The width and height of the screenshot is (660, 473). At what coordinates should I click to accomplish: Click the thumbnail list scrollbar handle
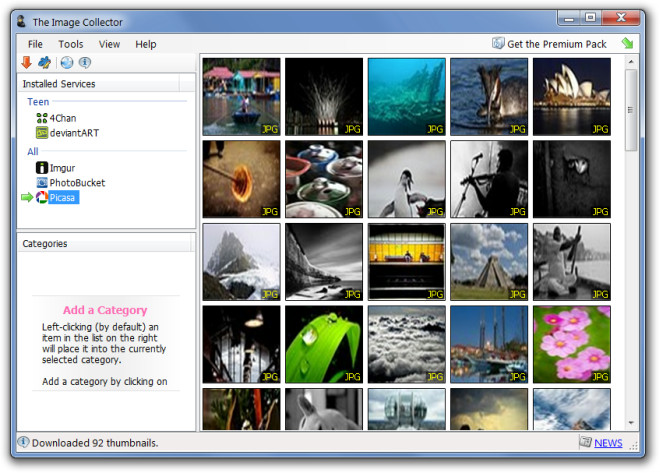coord(631,110)
